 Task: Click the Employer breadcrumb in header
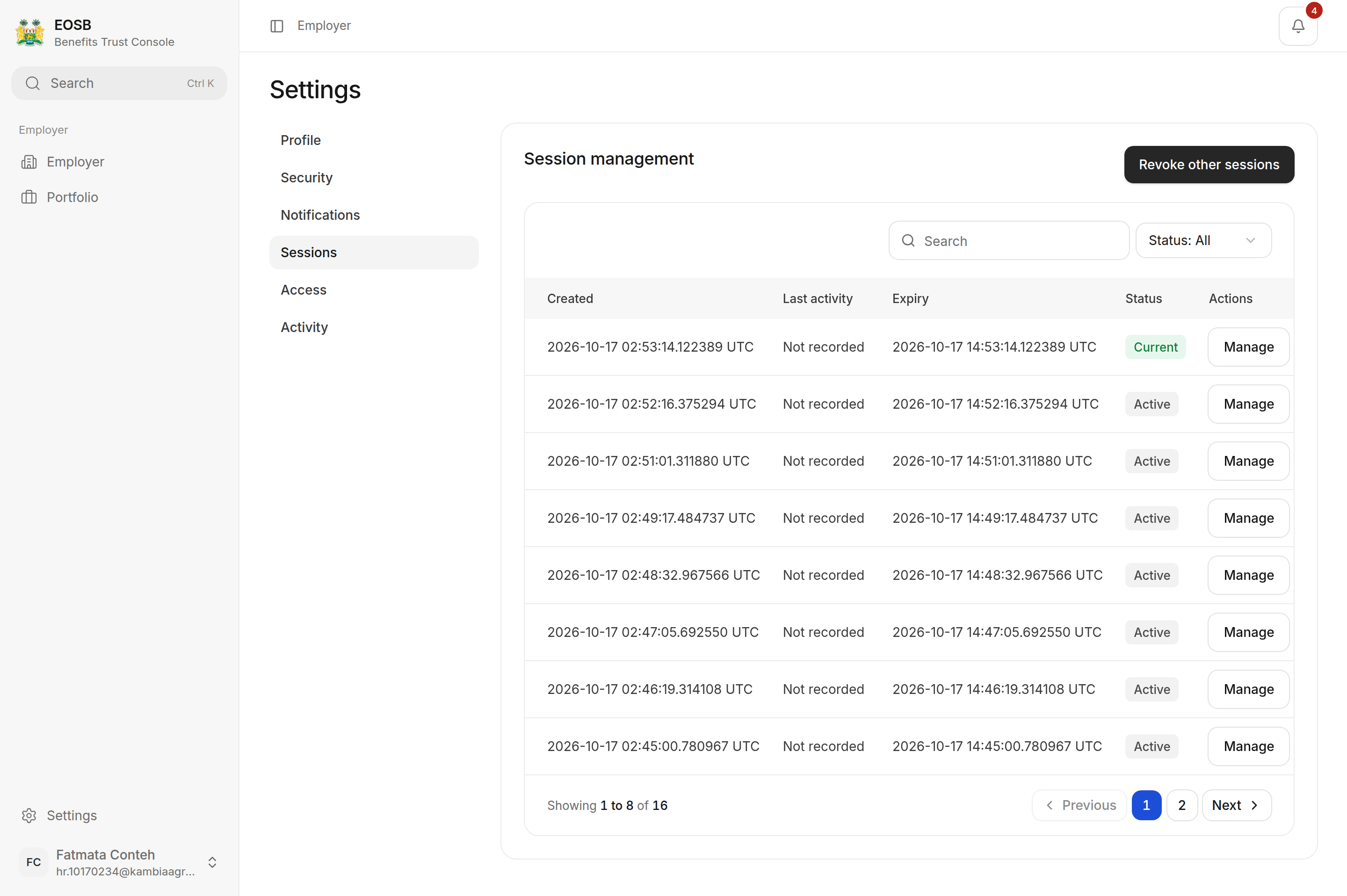(324, 26)
